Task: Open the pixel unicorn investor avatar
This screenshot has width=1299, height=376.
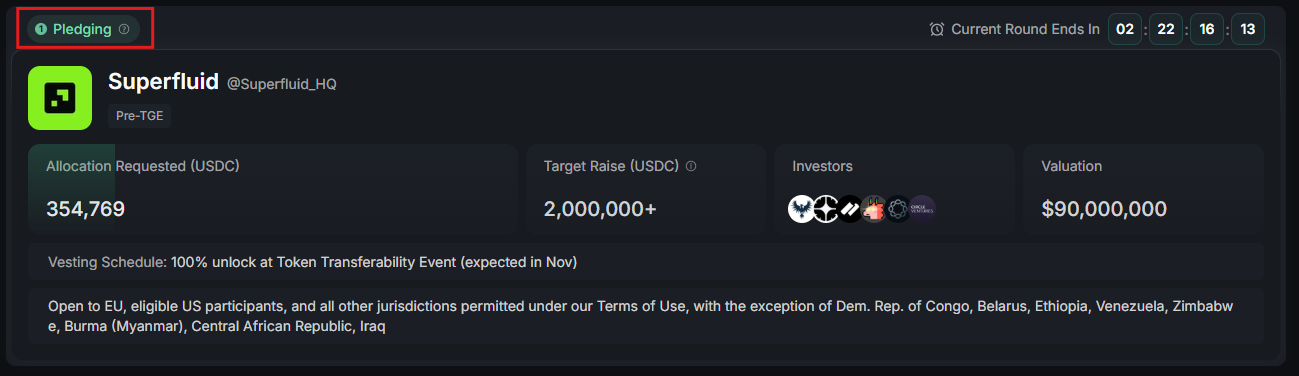Action: (x=874, y=209)
